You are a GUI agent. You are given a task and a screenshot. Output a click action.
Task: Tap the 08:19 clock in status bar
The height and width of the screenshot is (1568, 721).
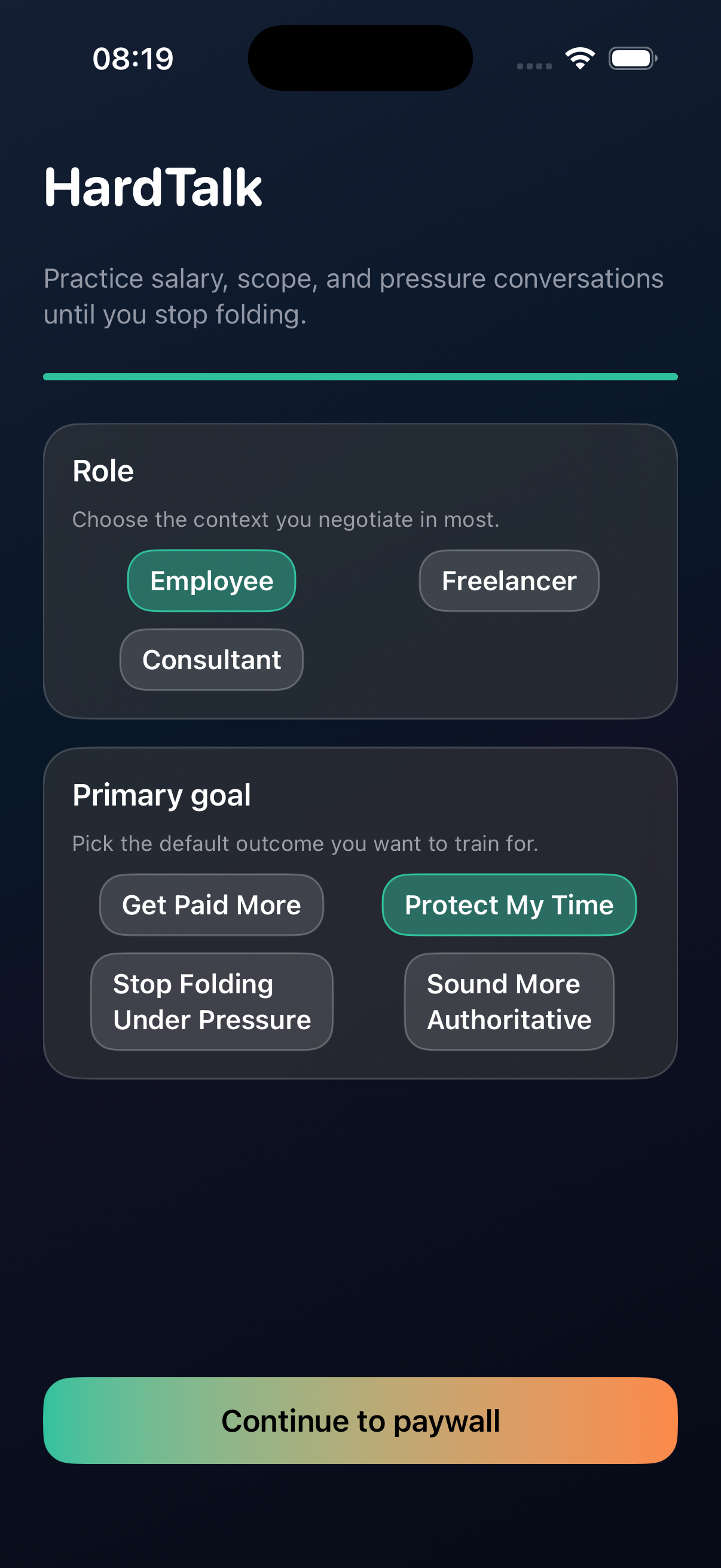pyautogui.click(x=133, y=59)
